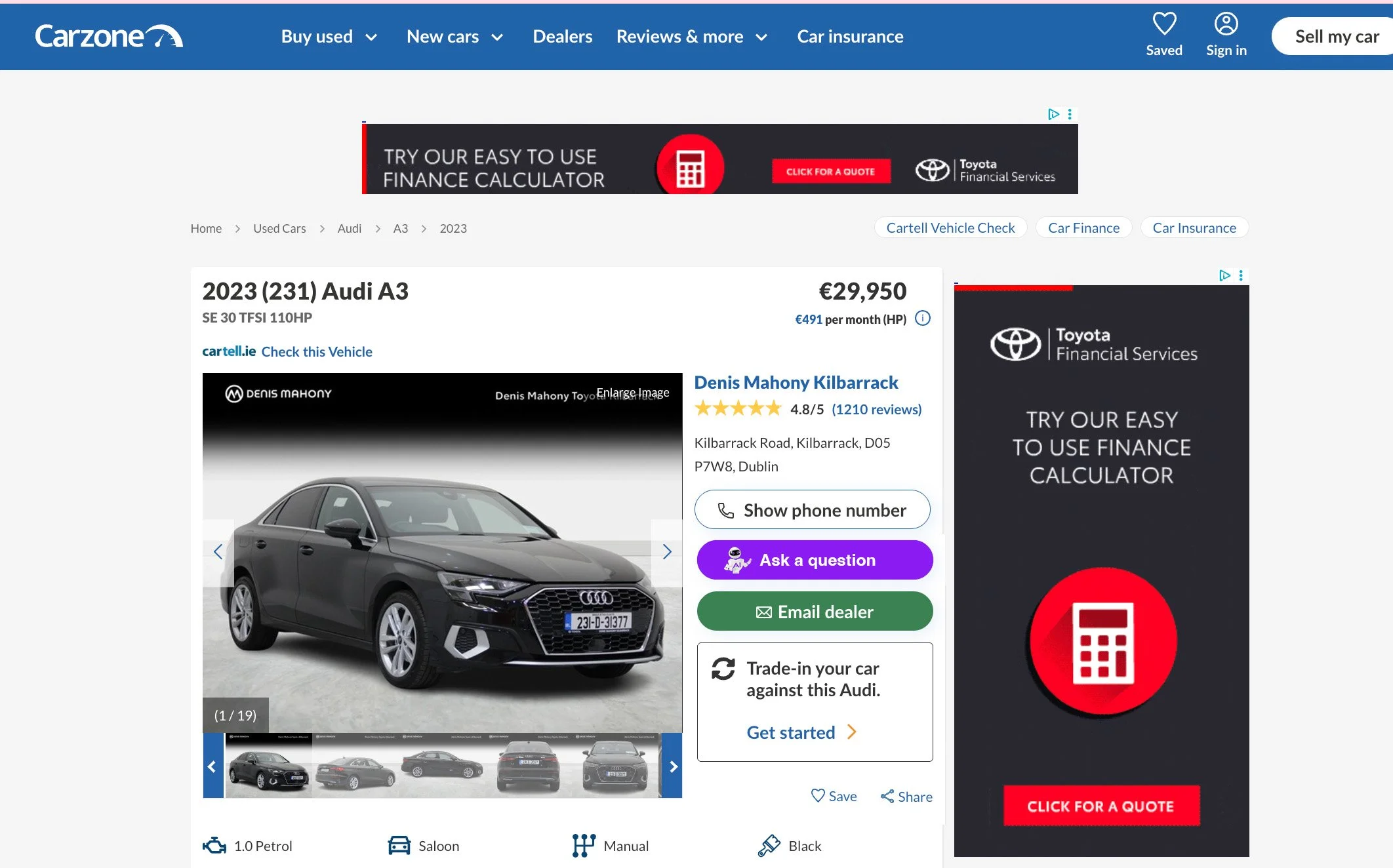This screenshot has height=868, width=1393.
Task: Open top banner ad options menu
Action: pos(1070,114)
